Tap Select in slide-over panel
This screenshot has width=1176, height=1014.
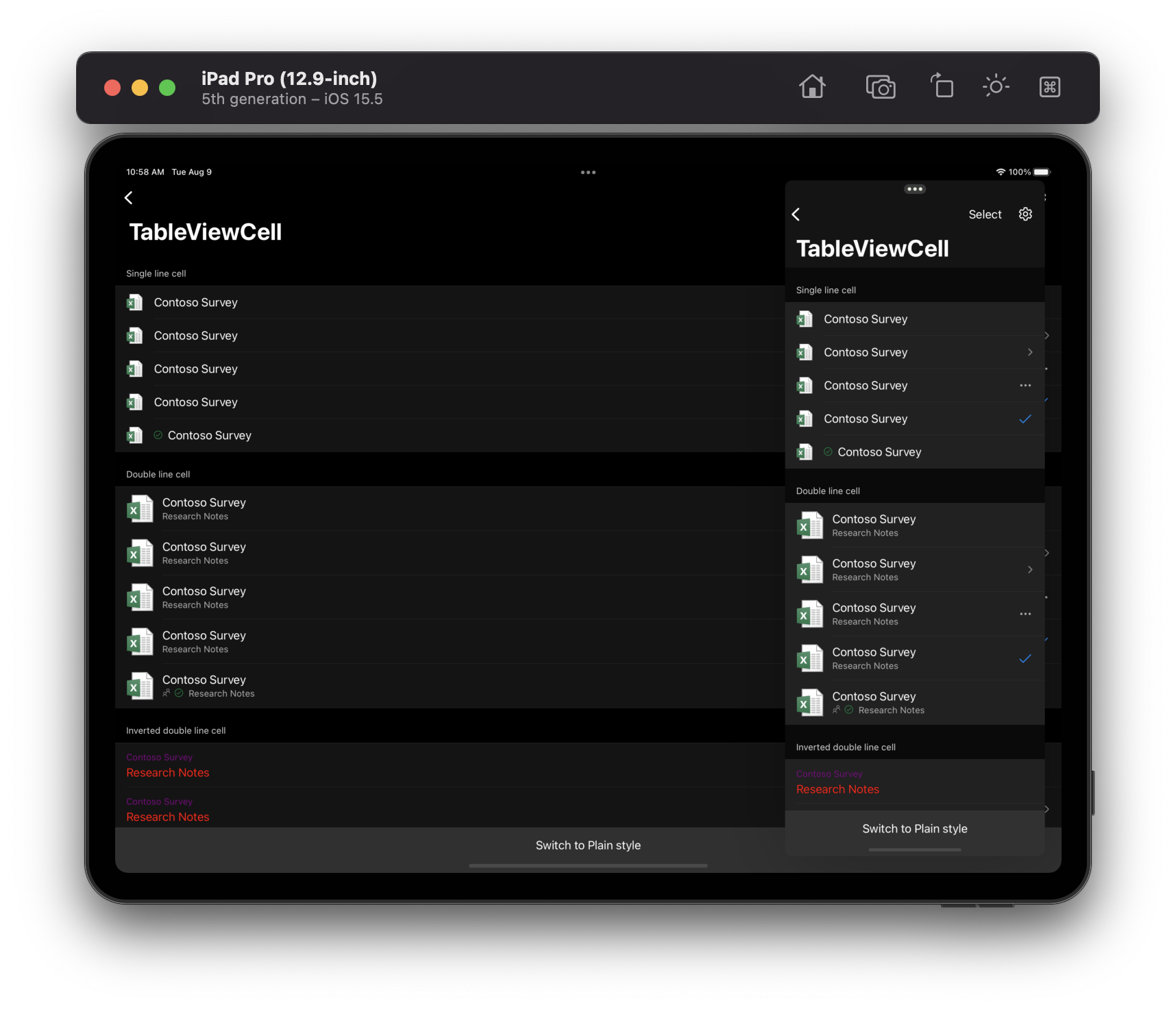pos(985,214)
